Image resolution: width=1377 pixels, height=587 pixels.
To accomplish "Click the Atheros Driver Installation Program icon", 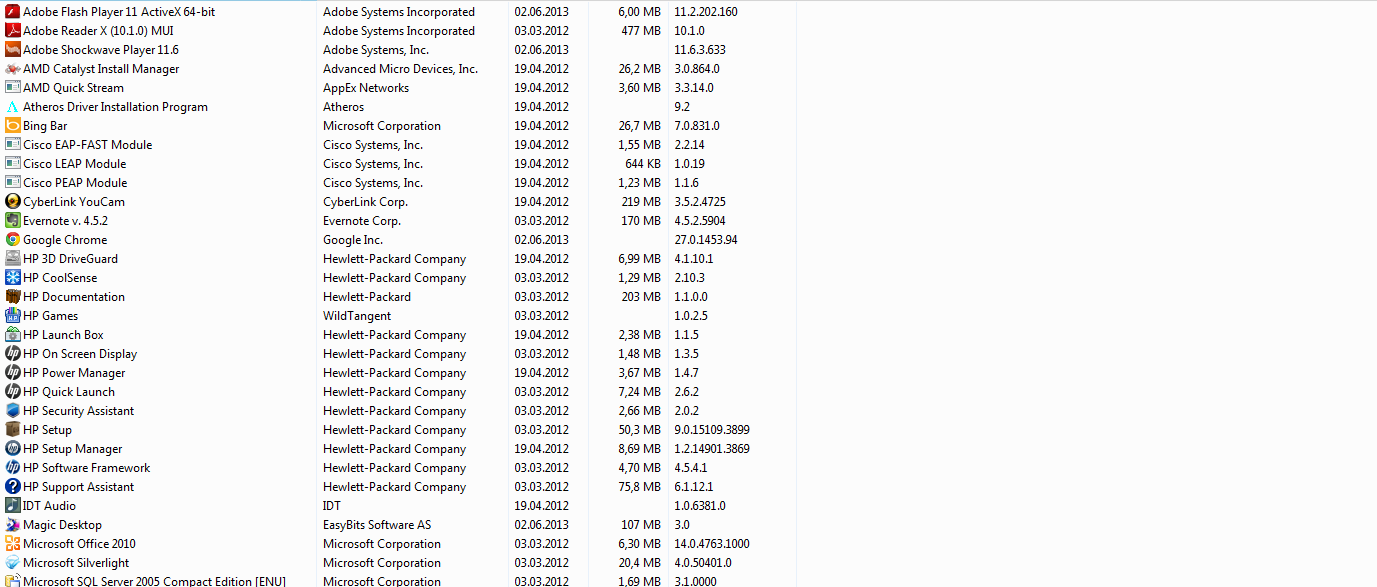I will [x=13, y=107].
